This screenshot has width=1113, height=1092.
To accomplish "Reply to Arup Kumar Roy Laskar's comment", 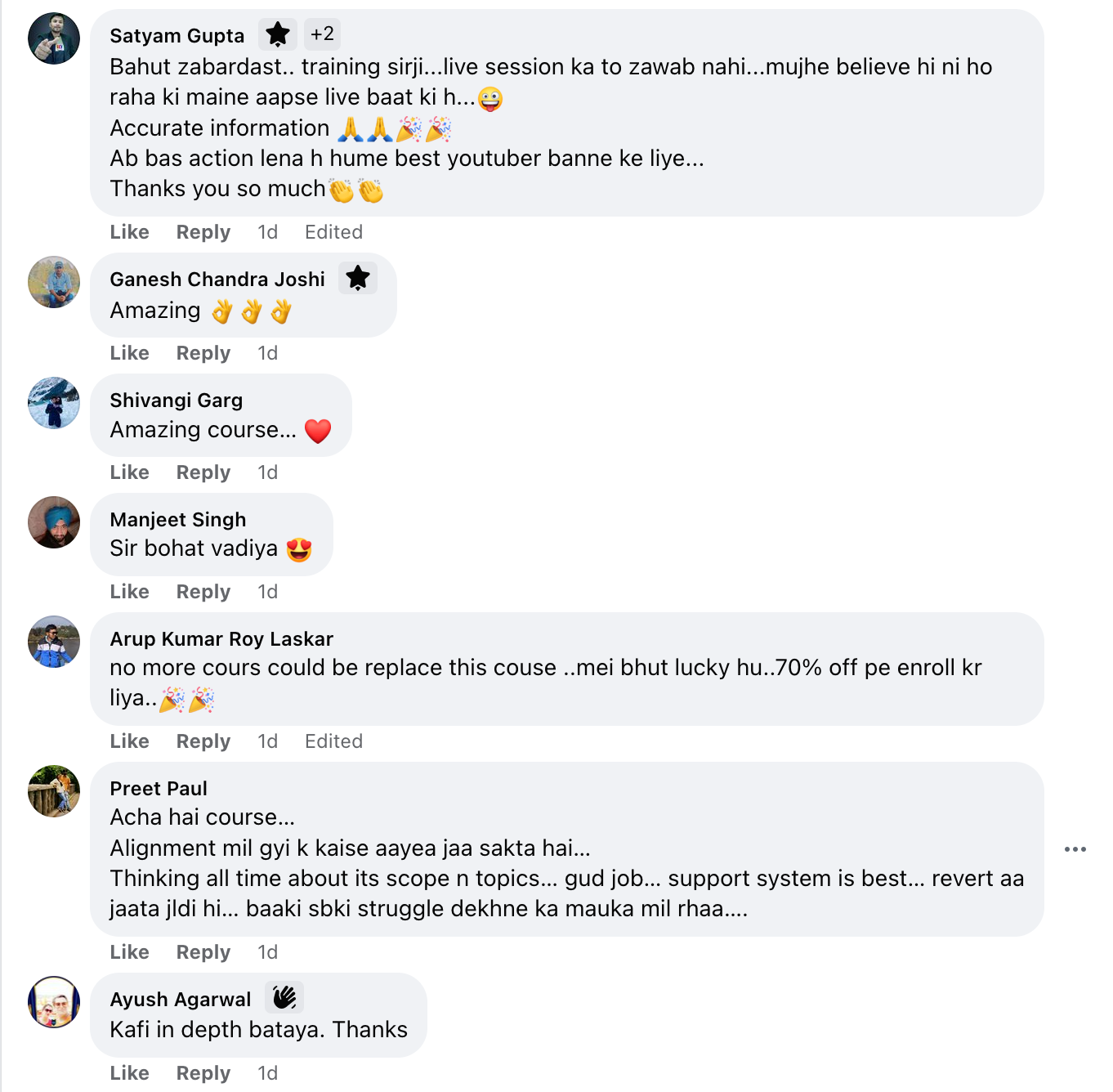I will click(x=203, y=741).
